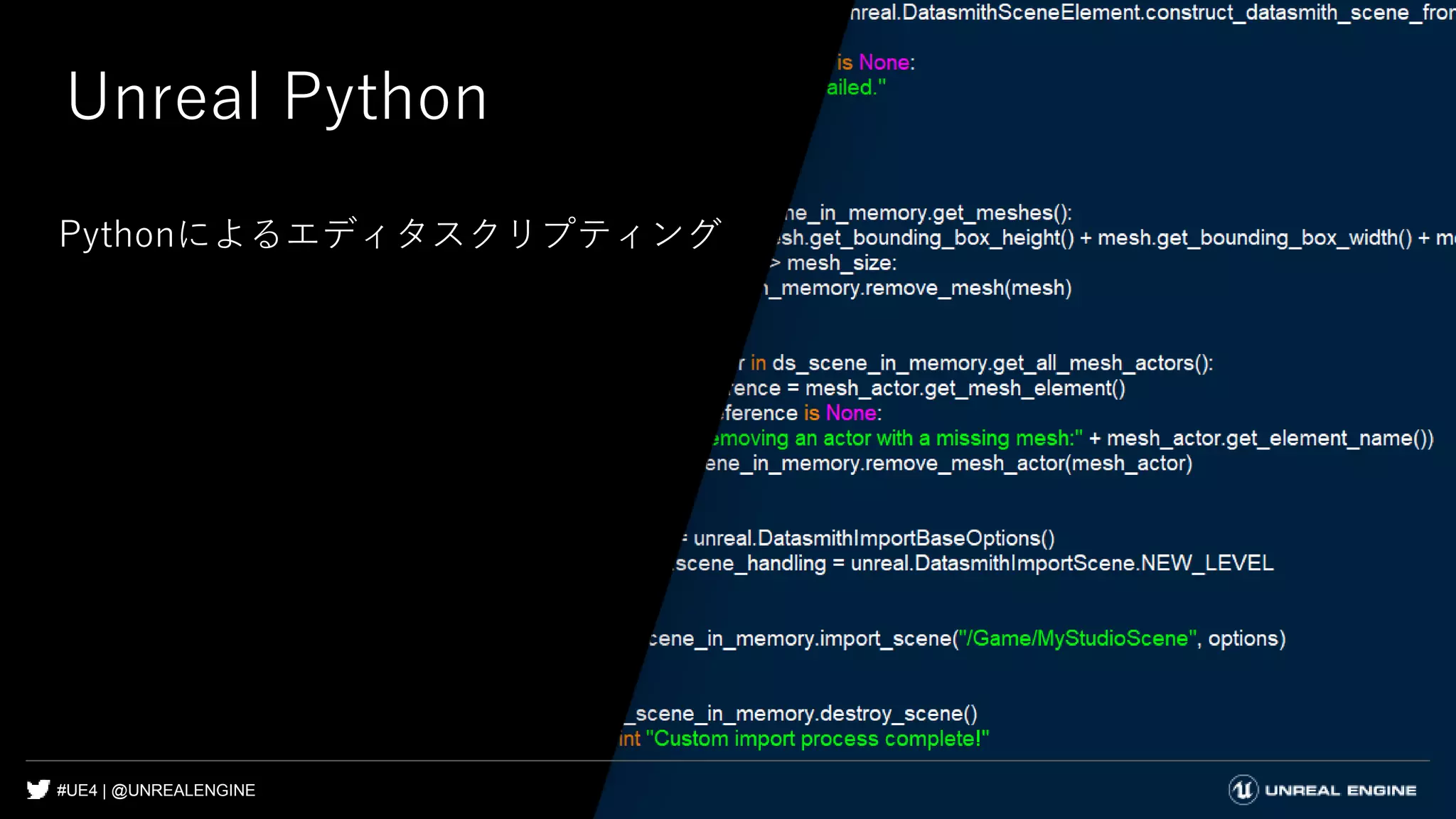Click the "_scene_in_memory.destroy_scene()" line
Viewport: 1456px width, 819px height.
[x=801, y=713]
